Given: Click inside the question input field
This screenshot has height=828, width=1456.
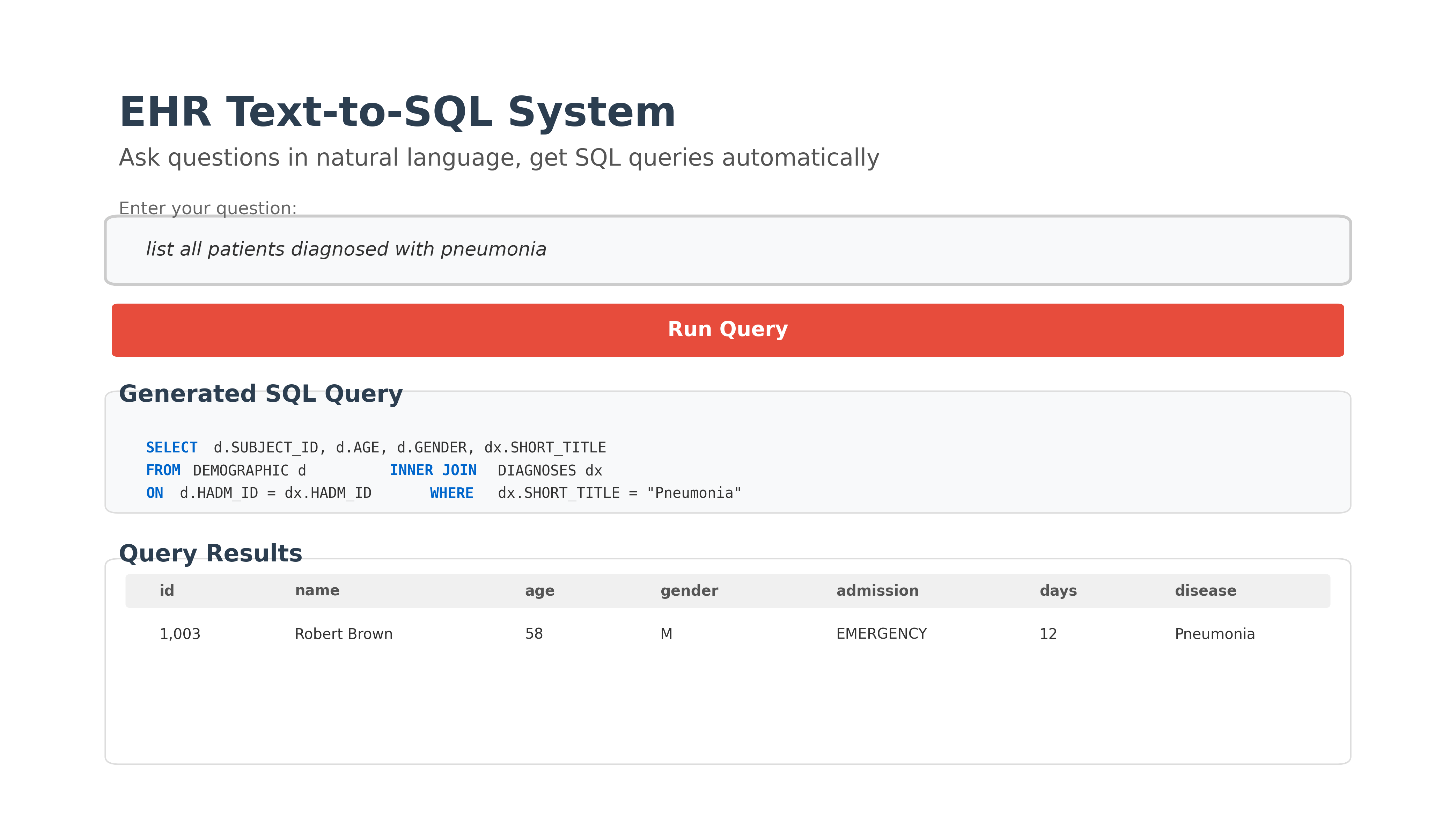Looking at the screenshot, I should tap(727, 250).
